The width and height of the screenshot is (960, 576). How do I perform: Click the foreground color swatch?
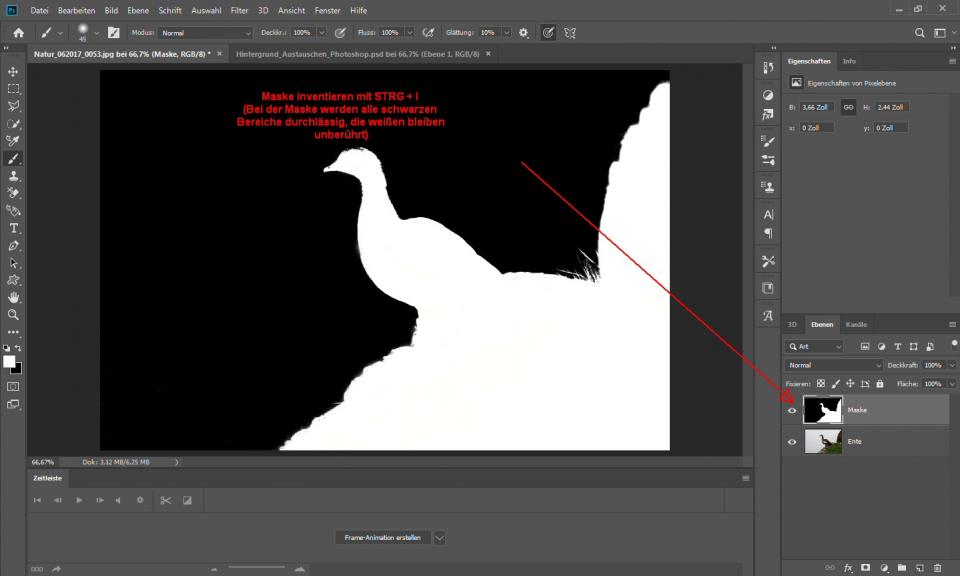click(9, 361)
